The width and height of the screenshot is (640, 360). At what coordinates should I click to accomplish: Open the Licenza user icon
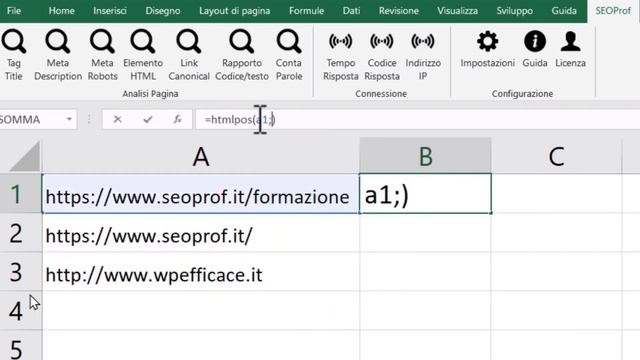570,49
